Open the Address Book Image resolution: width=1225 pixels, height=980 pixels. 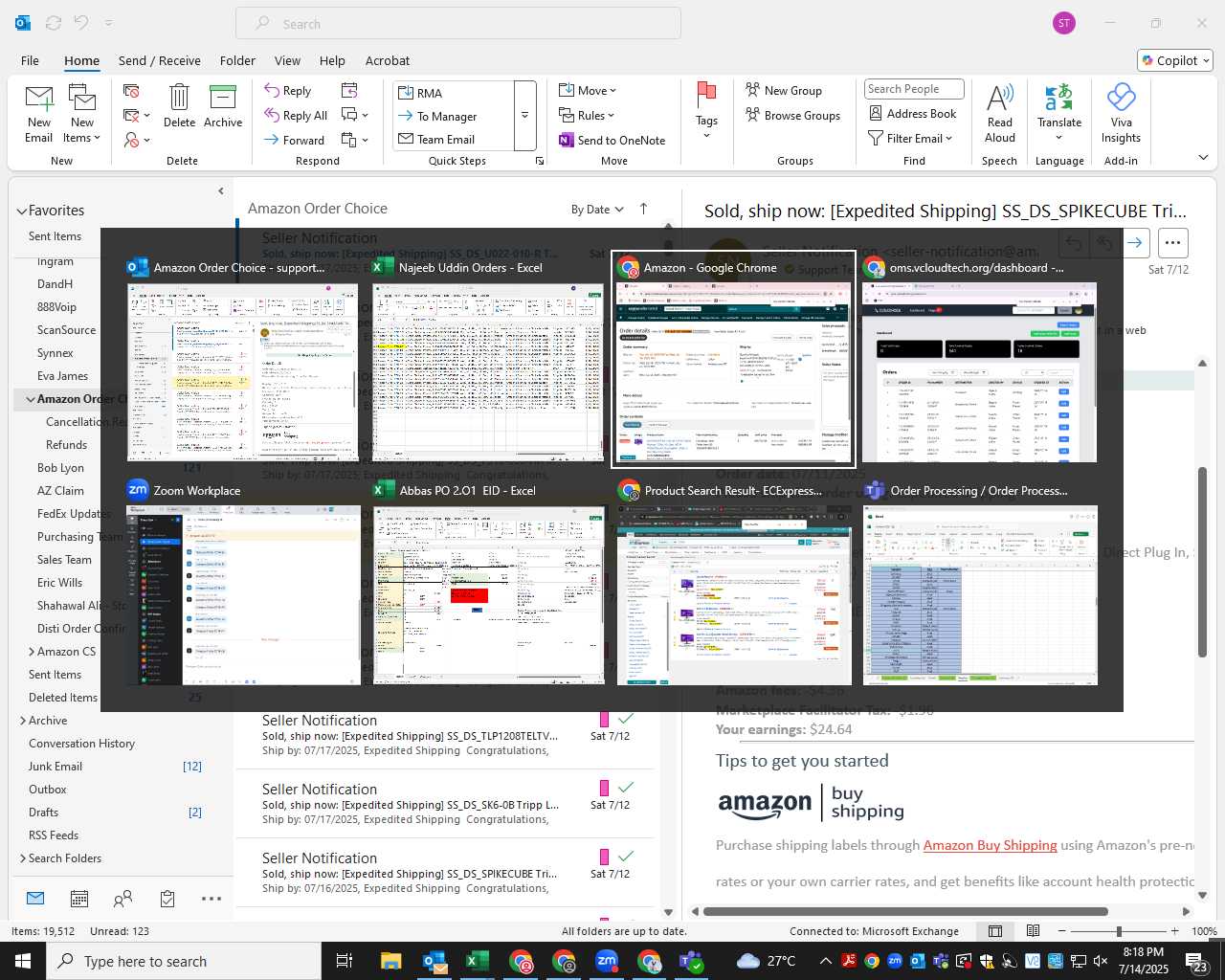click(912, 113)
